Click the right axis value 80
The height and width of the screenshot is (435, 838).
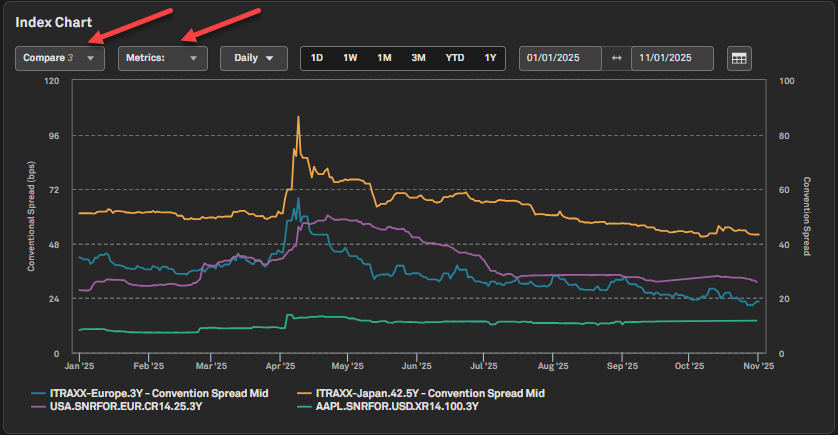click(x=784, y=136)
